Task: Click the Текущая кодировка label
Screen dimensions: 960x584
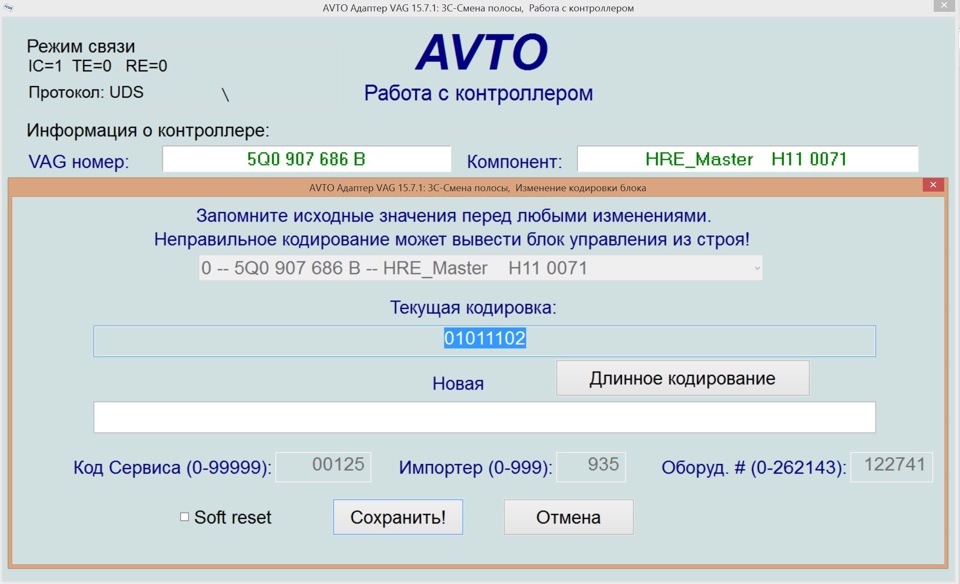Action: click(473, 307)
